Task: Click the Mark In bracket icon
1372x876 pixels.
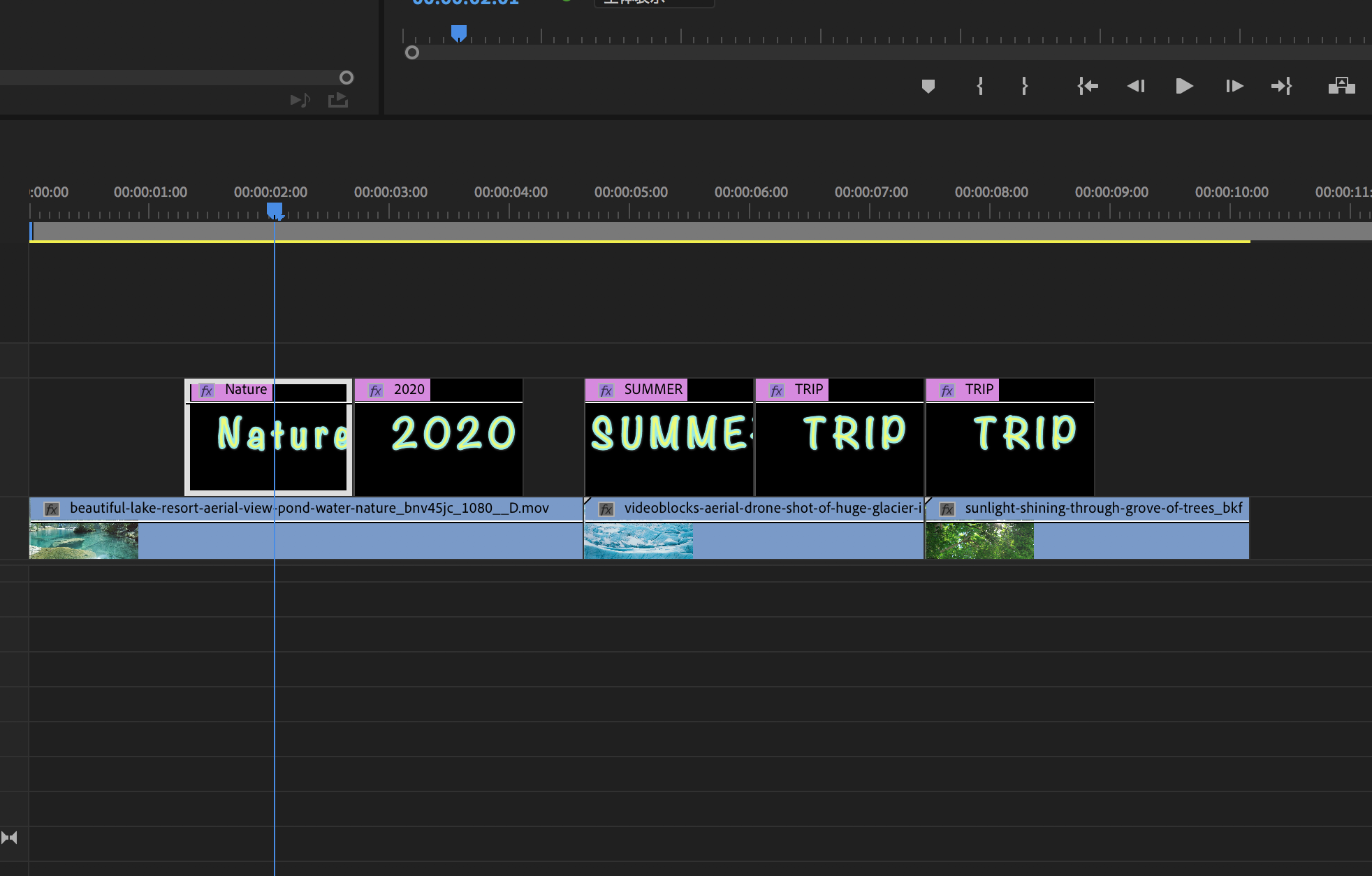Action: coord(980,87)
